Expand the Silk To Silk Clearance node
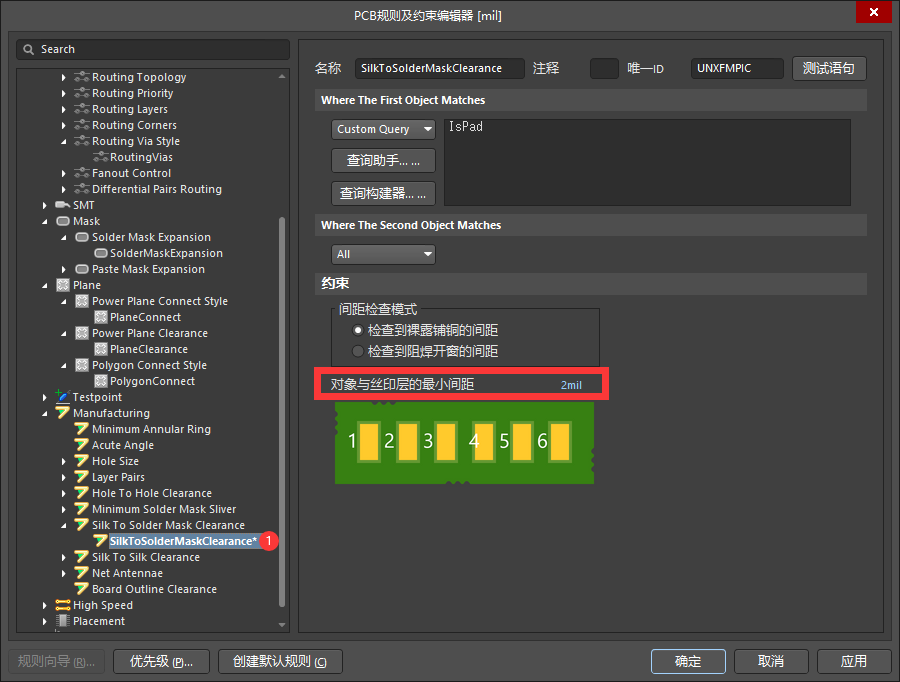 coord(64,557)
